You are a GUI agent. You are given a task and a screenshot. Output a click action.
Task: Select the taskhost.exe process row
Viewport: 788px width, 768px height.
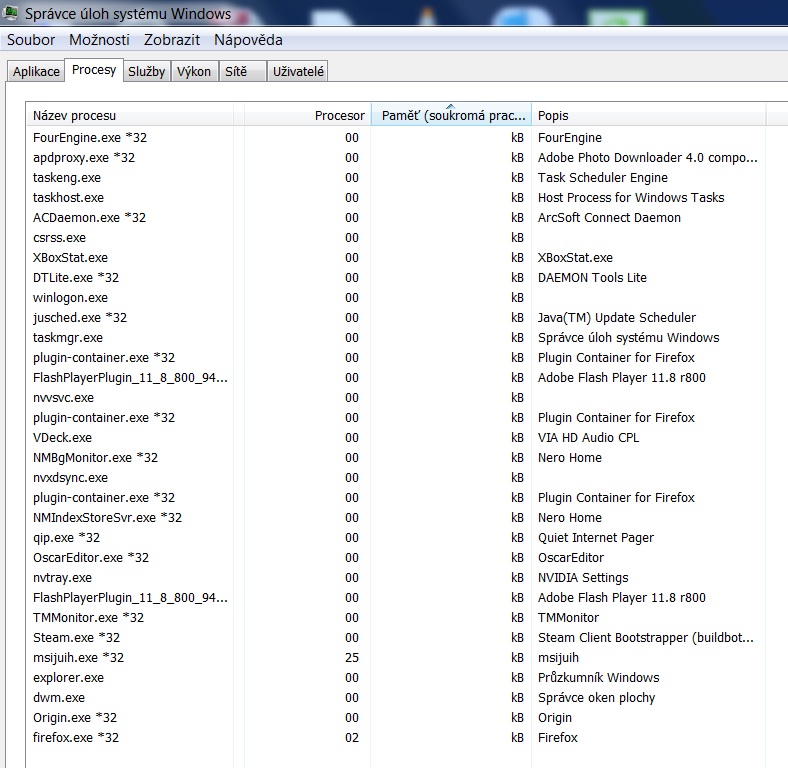click(x=395, y=198)
